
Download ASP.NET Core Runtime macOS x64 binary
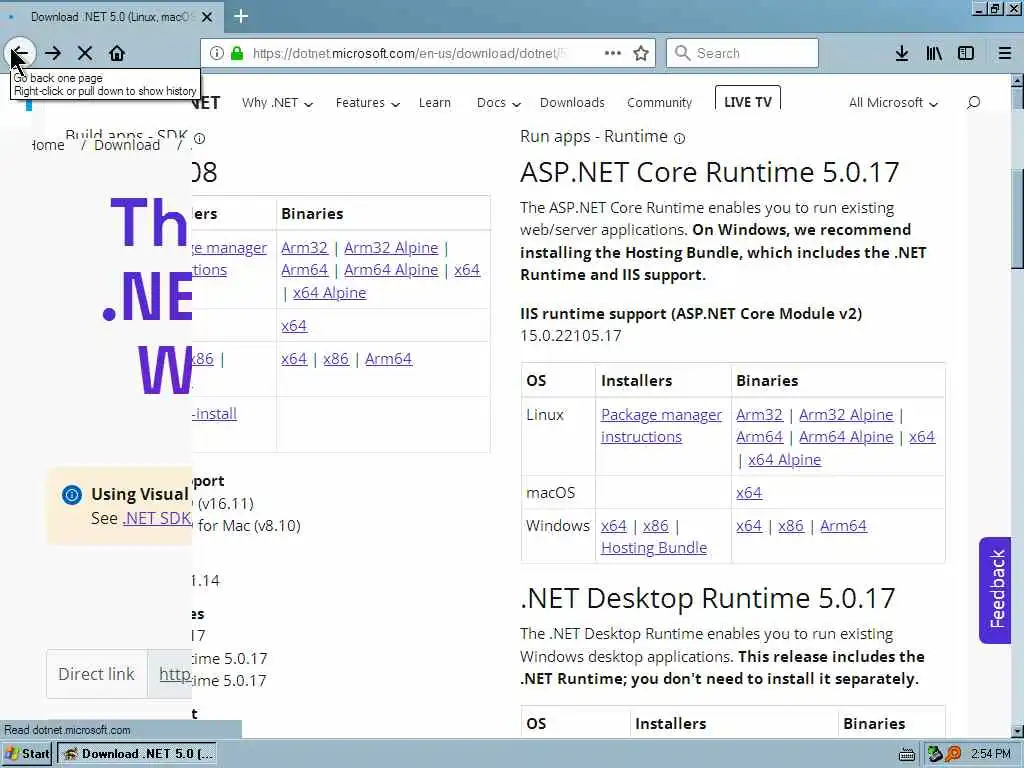click(749, 493)
